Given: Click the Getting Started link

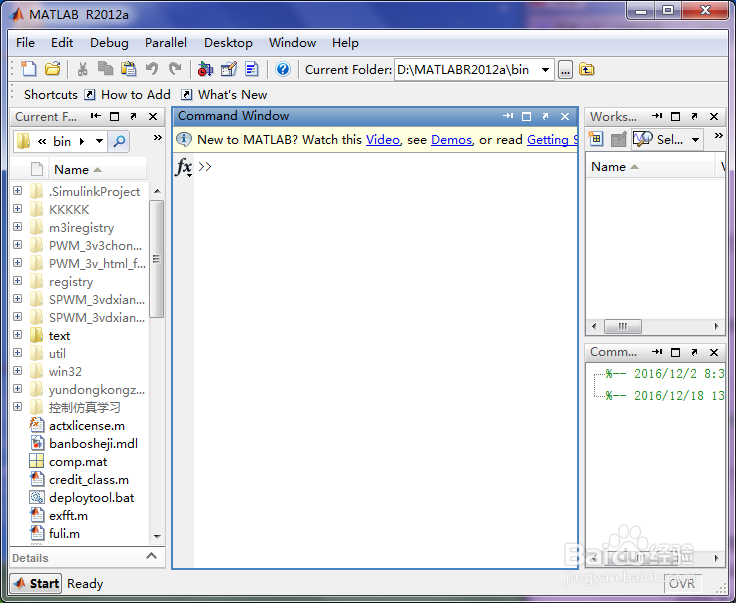Looking at the screenshot, I should coord(552,140).
